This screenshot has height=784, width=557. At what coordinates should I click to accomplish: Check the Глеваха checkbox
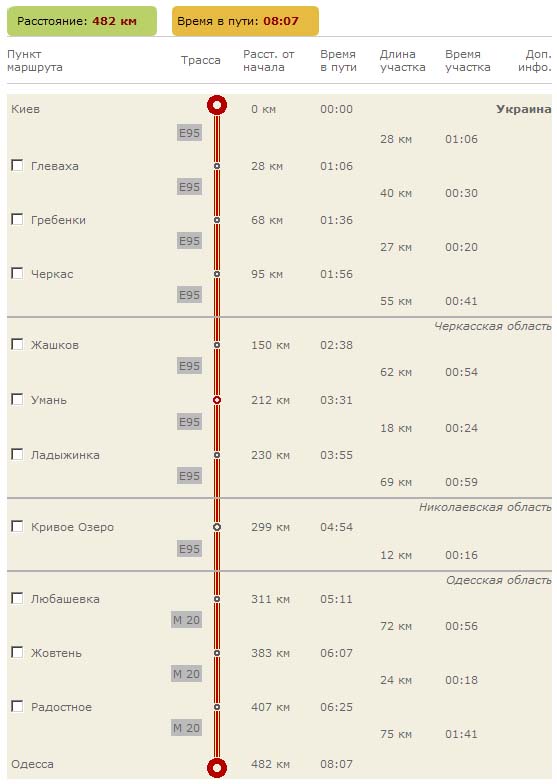point(17,165)
